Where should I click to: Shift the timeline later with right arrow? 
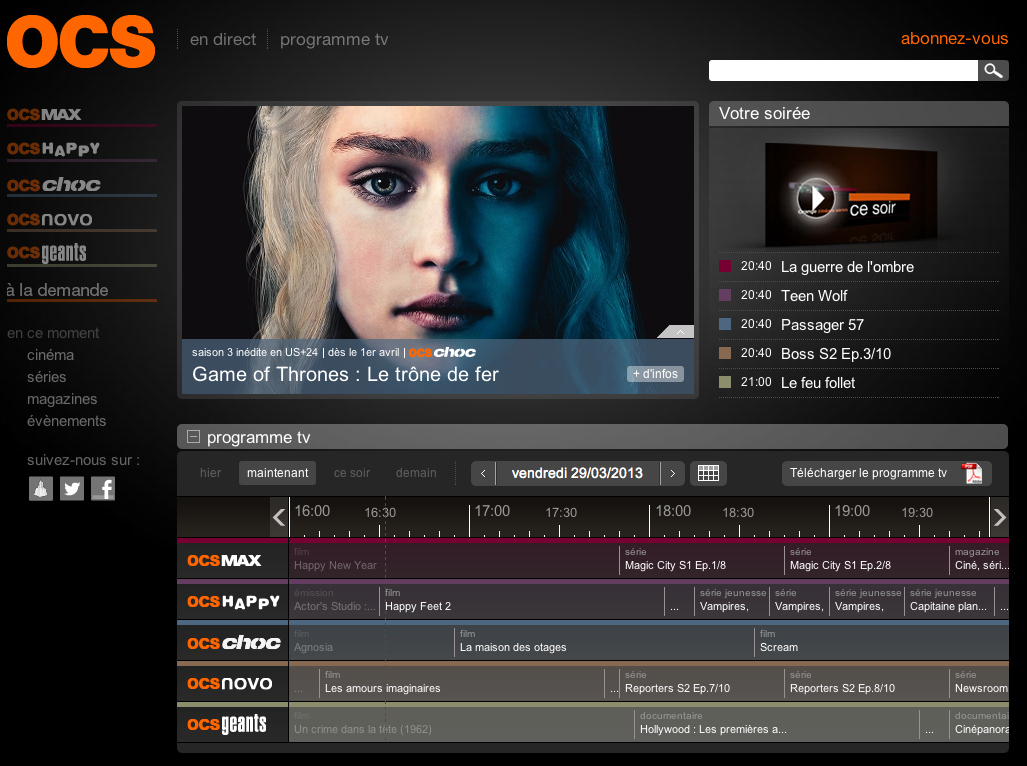999,517
